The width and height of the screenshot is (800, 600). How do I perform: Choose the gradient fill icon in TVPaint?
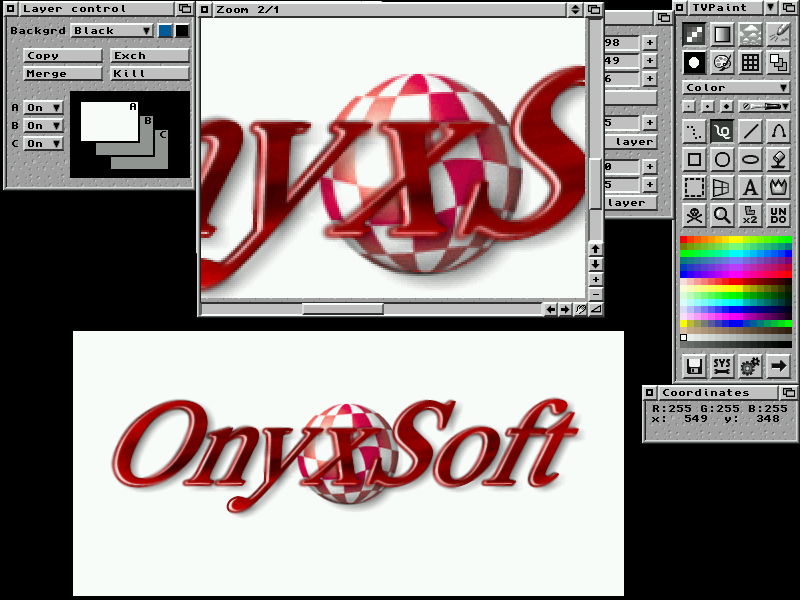coord(722,35)
